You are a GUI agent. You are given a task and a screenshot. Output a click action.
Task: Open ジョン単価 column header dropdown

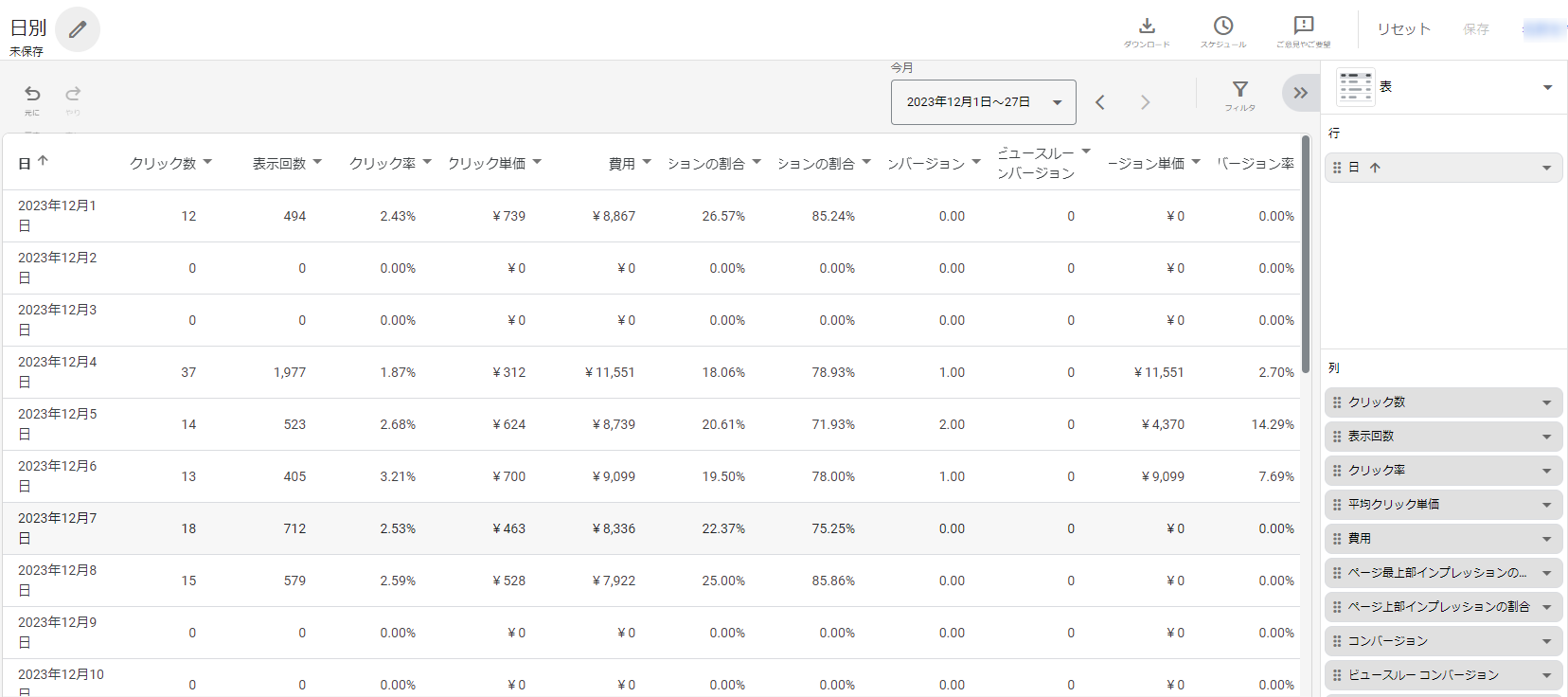1196,162
